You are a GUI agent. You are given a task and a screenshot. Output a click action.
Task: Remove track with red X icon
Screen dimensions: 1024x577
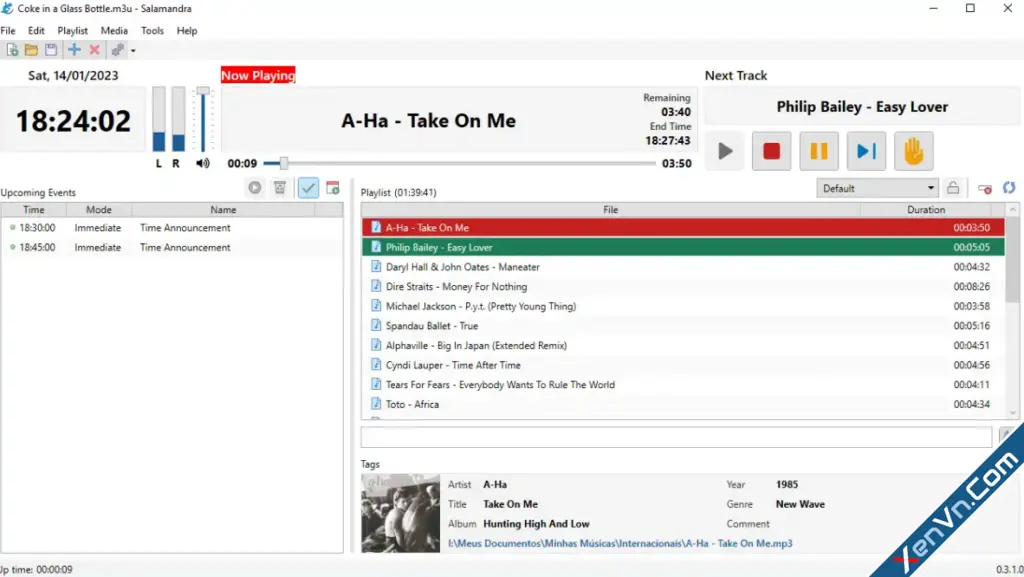pyautogui.click(x=95, y=50)
